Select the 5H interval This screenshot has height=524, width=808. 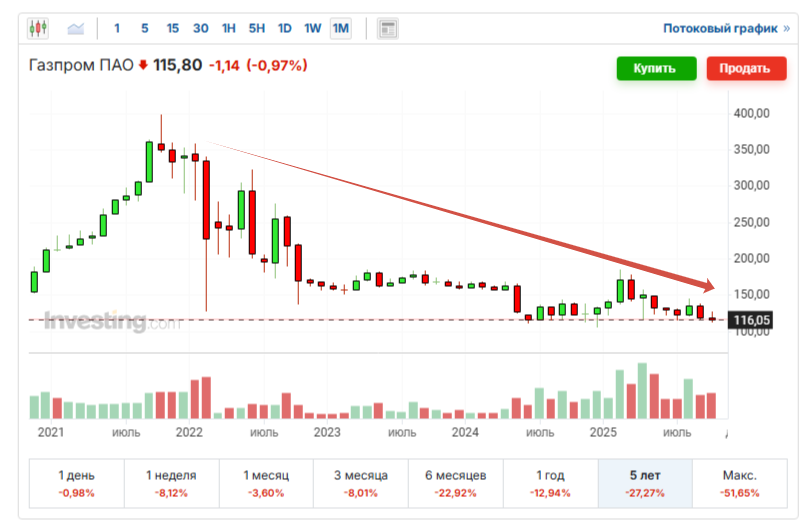[x=257, y=28]
